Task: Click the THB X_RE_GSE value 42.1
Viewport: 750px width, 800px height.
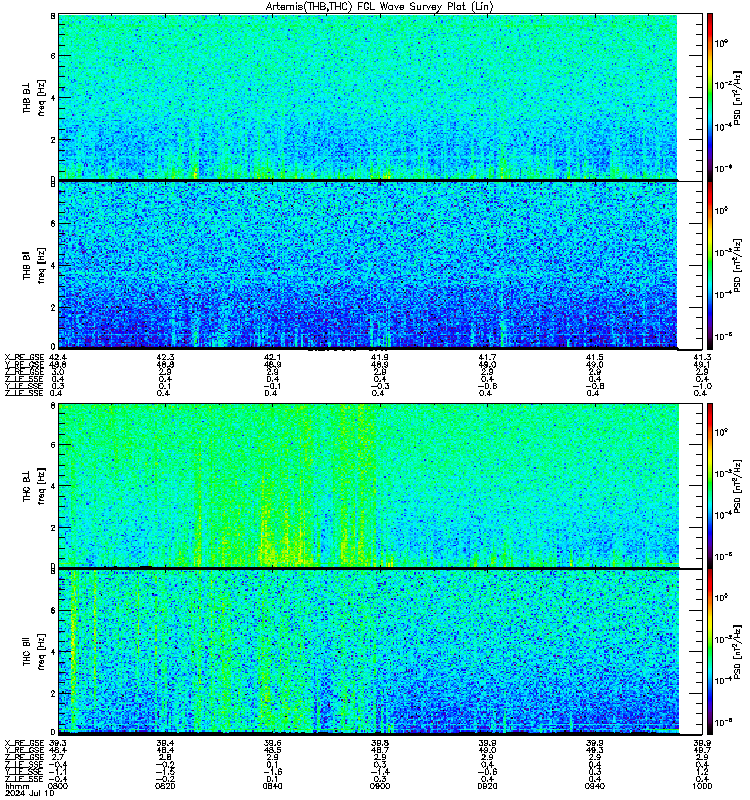Action: (x=272, y=357)
